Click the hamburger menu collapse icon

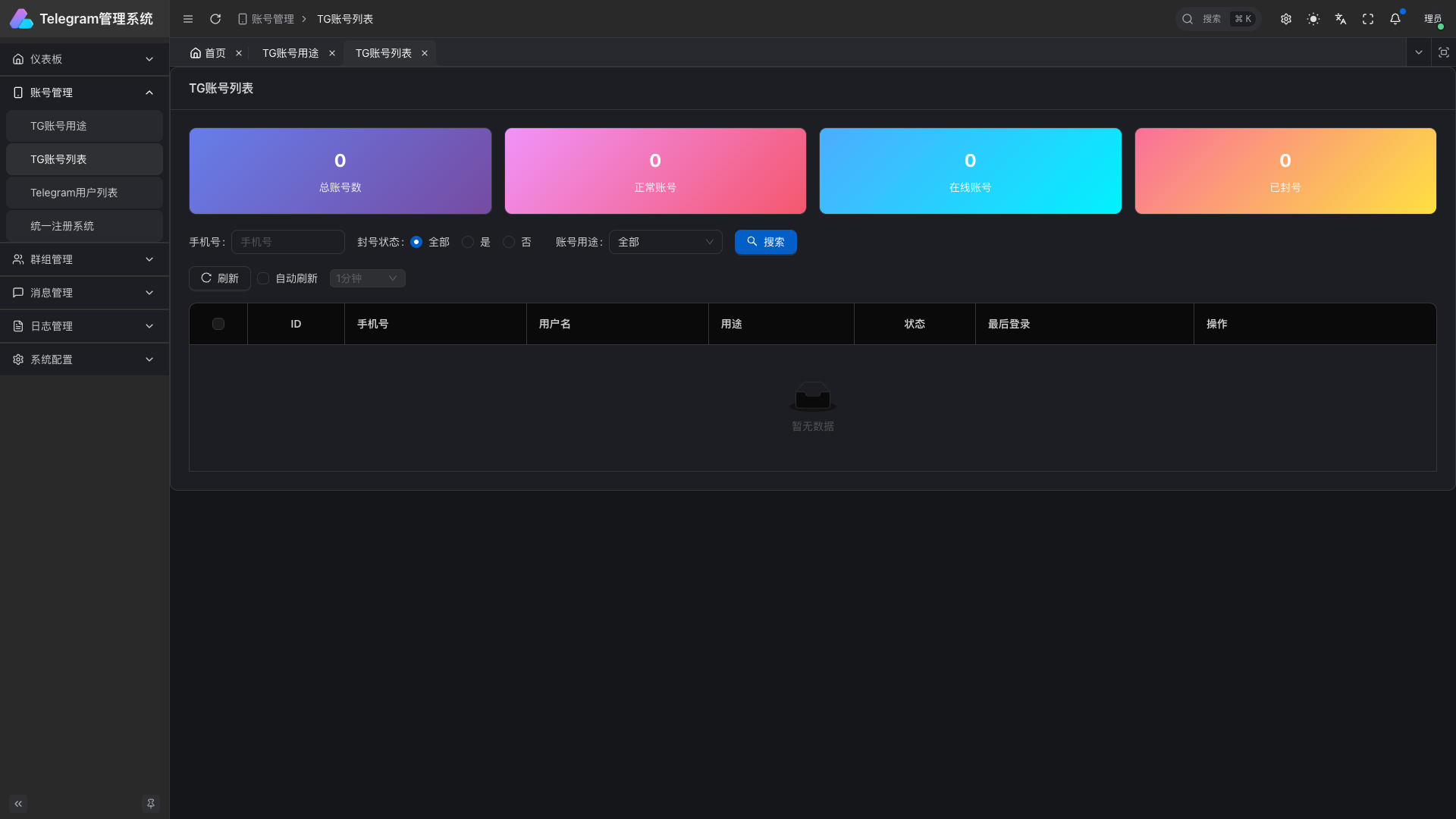pos(188,19)
